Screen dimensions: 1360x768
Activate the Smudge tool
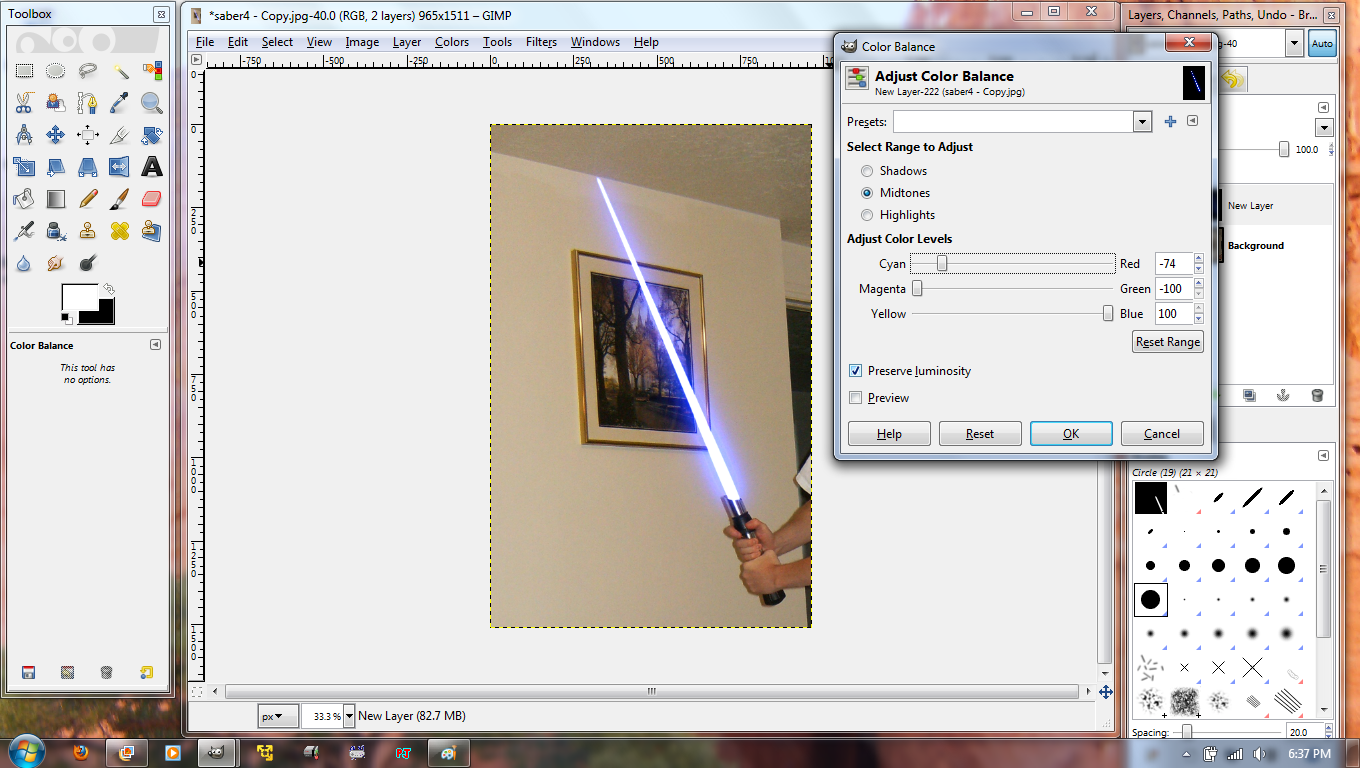(x=56, y=263)
